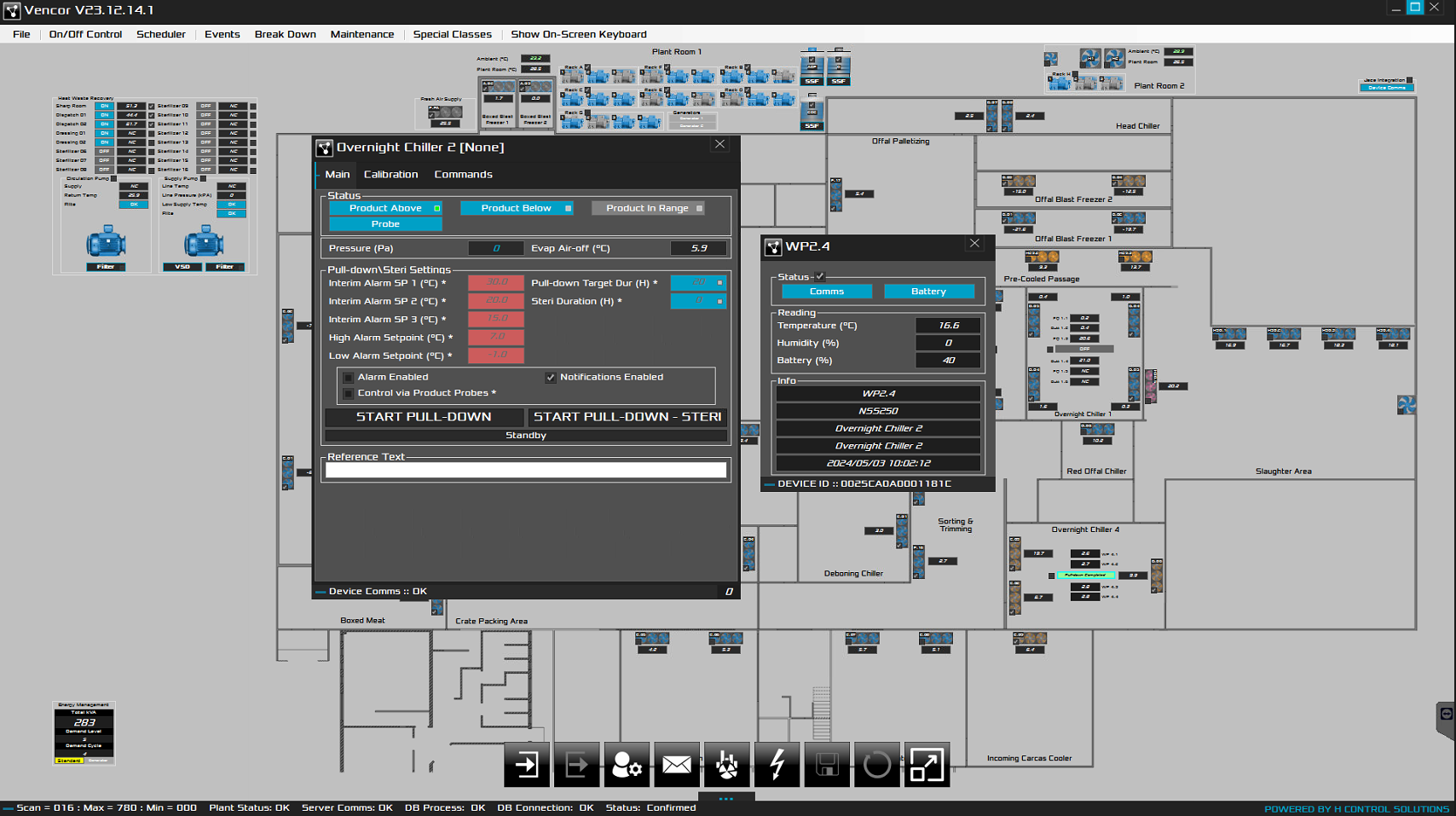1456x816 pixels.
Task: Click the Vencor application logo in title bar
Action: coord(12,10)
